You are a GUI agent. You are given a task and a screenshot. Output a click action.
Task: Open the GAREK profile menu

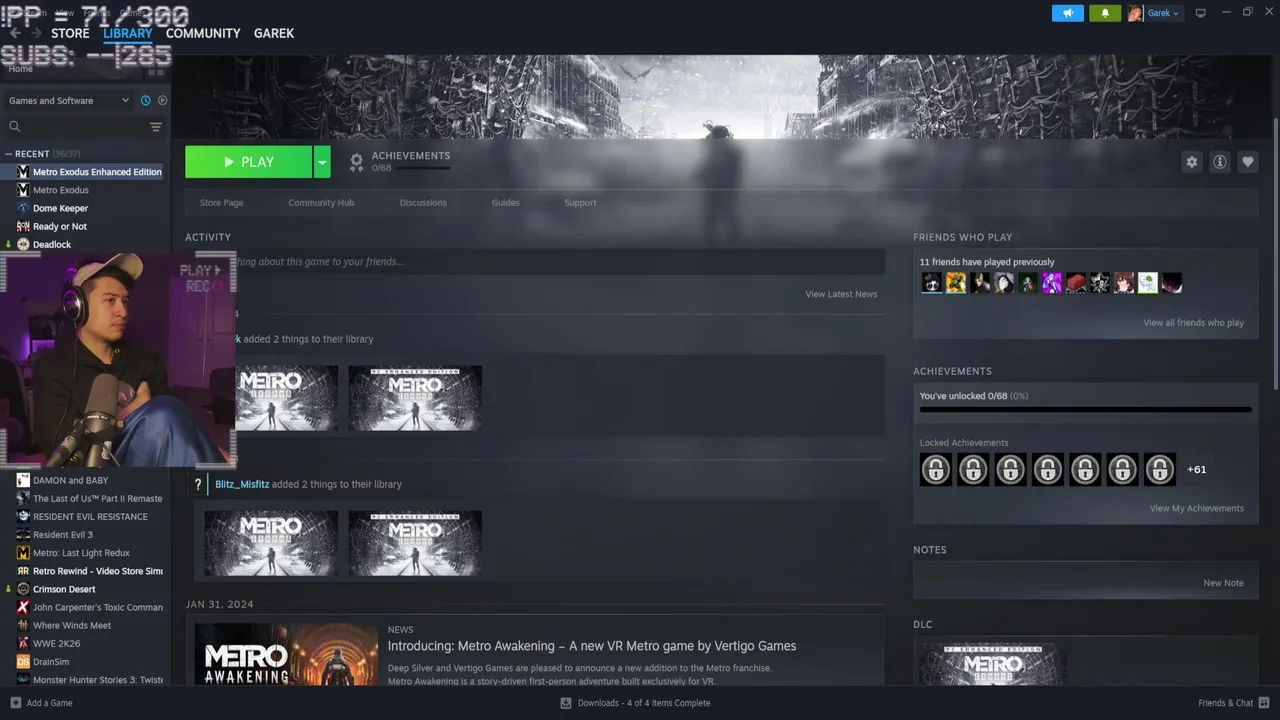[x=274, y=33]
